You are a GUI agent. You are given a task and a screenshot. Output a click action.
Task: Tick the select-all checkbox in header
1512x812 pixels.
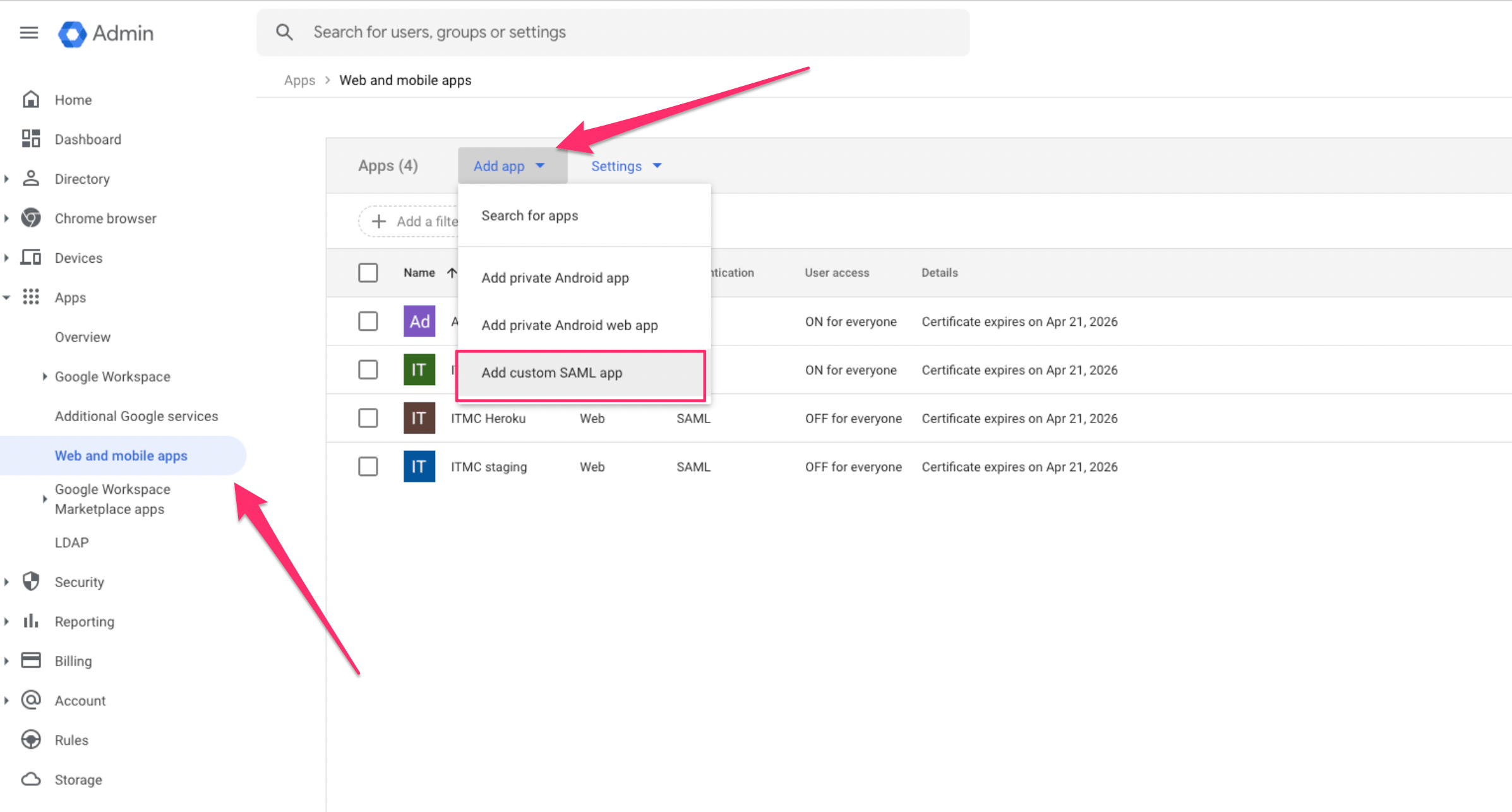(368, 273)
